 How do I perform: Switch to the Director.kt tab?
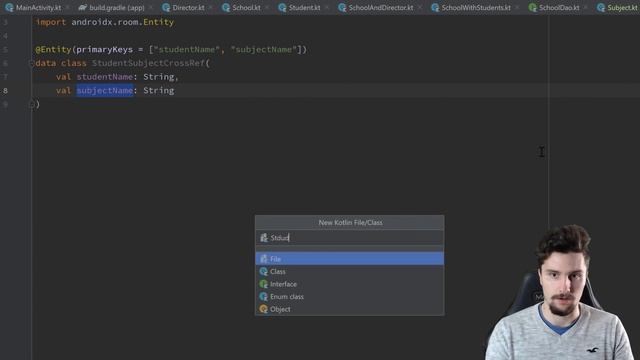tap(188, 7)
